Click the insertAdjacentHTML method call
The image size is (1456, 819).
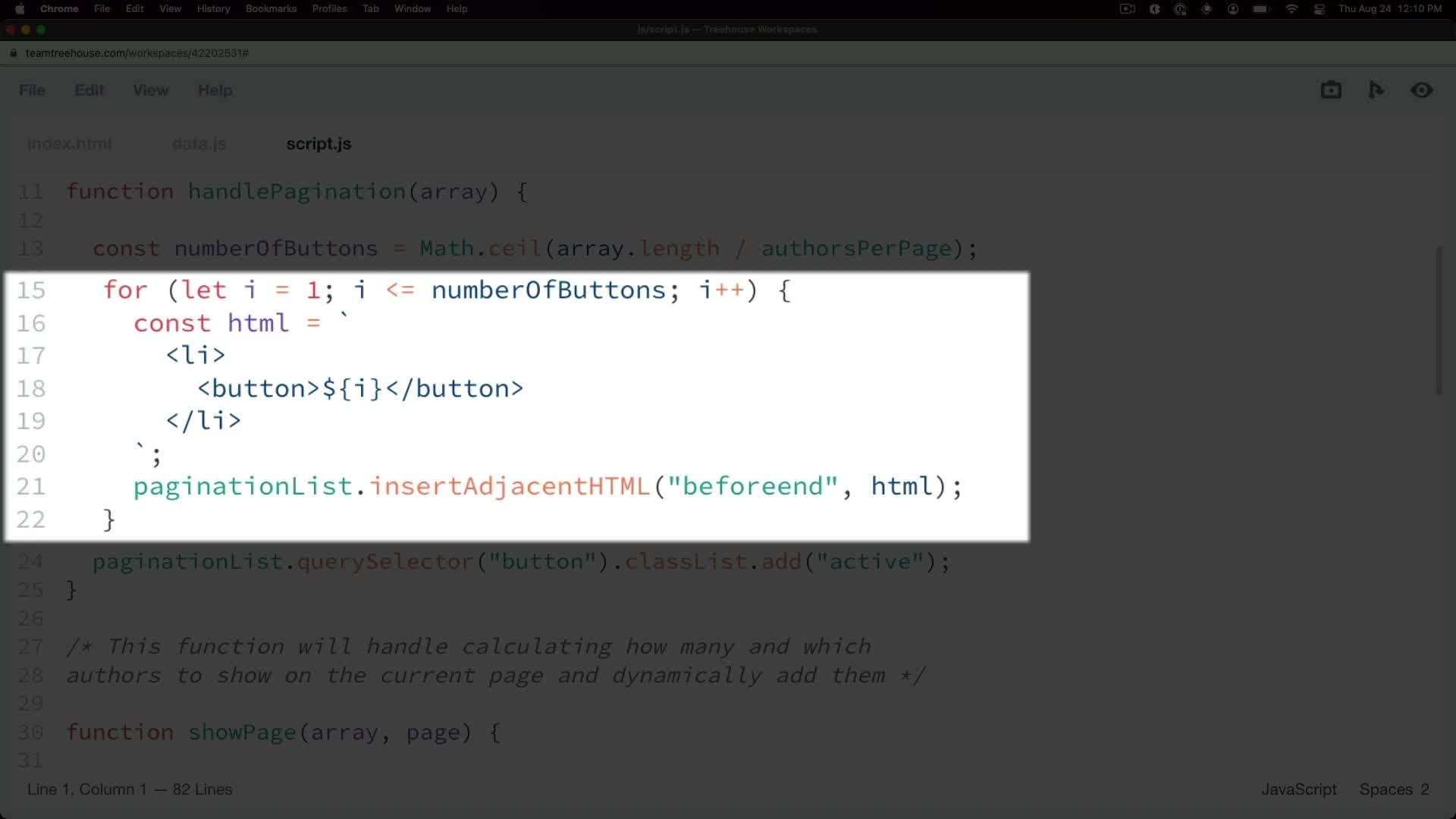pyautogui.click(x=510, y=486)
